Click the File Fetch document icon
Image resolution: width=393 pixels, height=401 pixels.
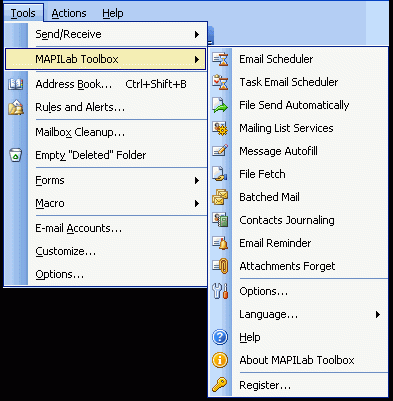tap(220, 174)
